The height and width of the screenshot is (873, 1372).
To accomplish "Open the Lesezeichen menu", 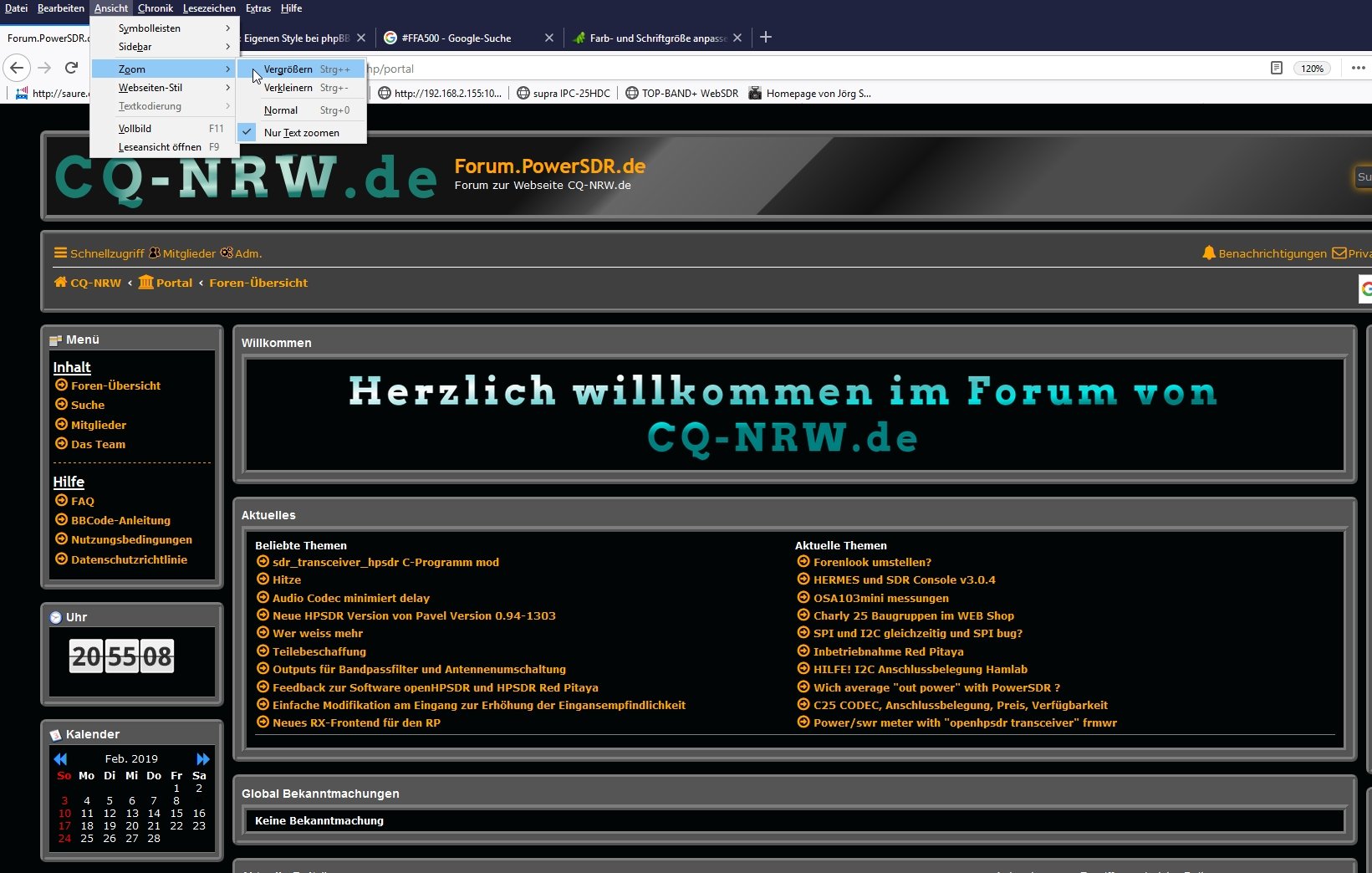I will [209, 8].
